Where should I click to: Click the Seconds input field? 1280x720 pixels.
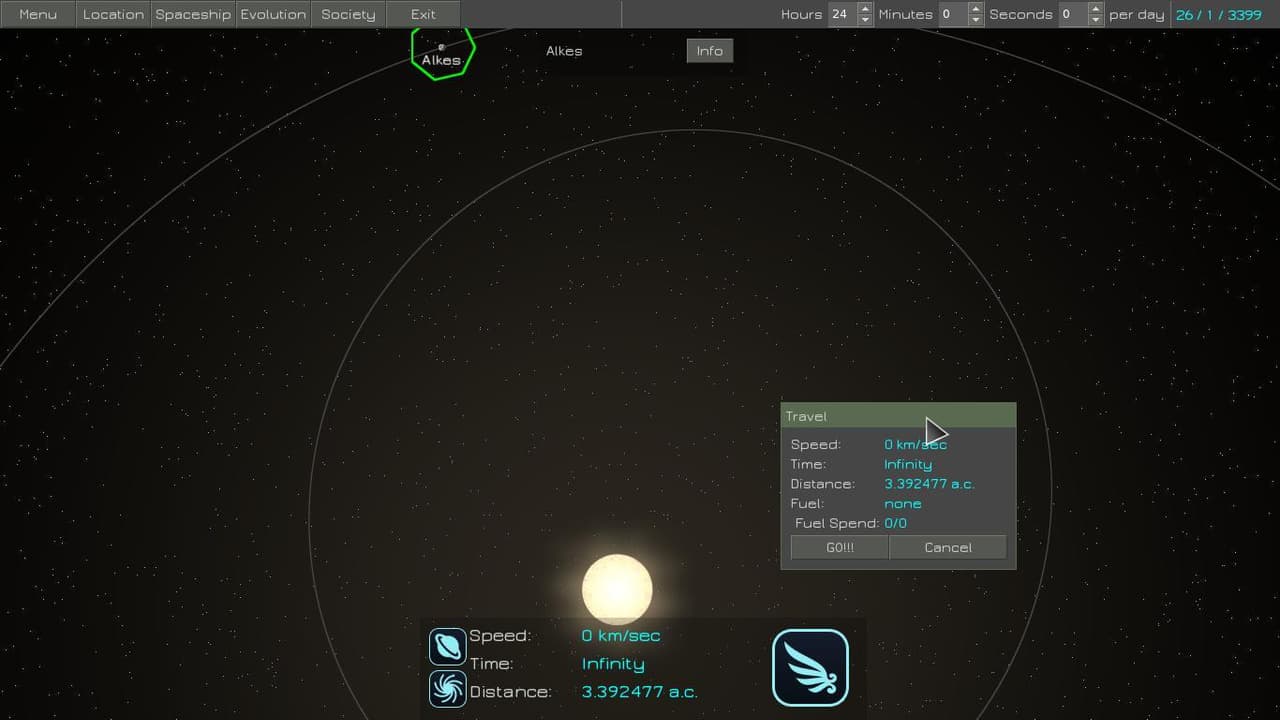[1074, 14]
